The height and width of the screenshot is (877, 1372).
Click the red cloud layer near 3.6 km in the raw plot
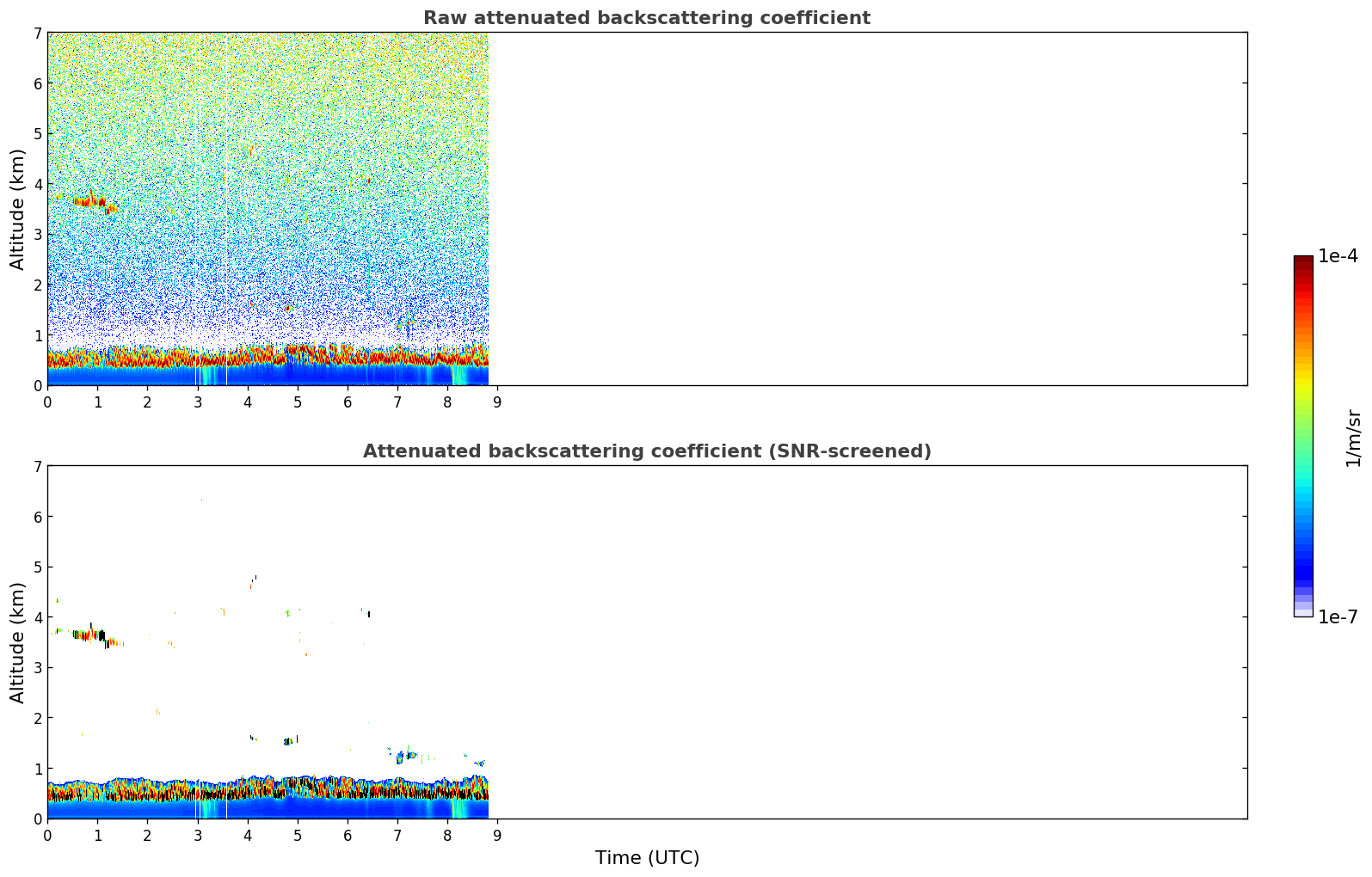point(88,202)
